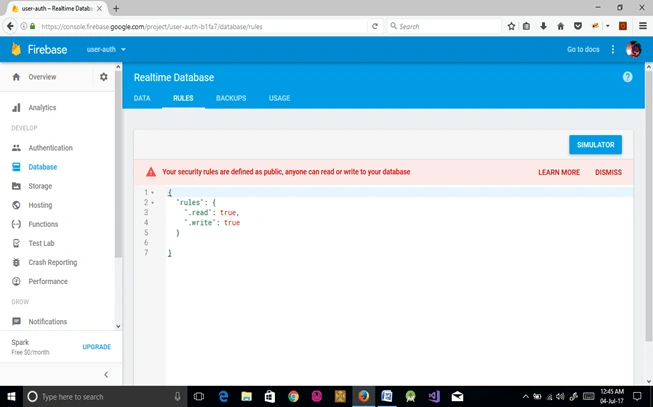Switch to the RULES tab

click(183, 98)
